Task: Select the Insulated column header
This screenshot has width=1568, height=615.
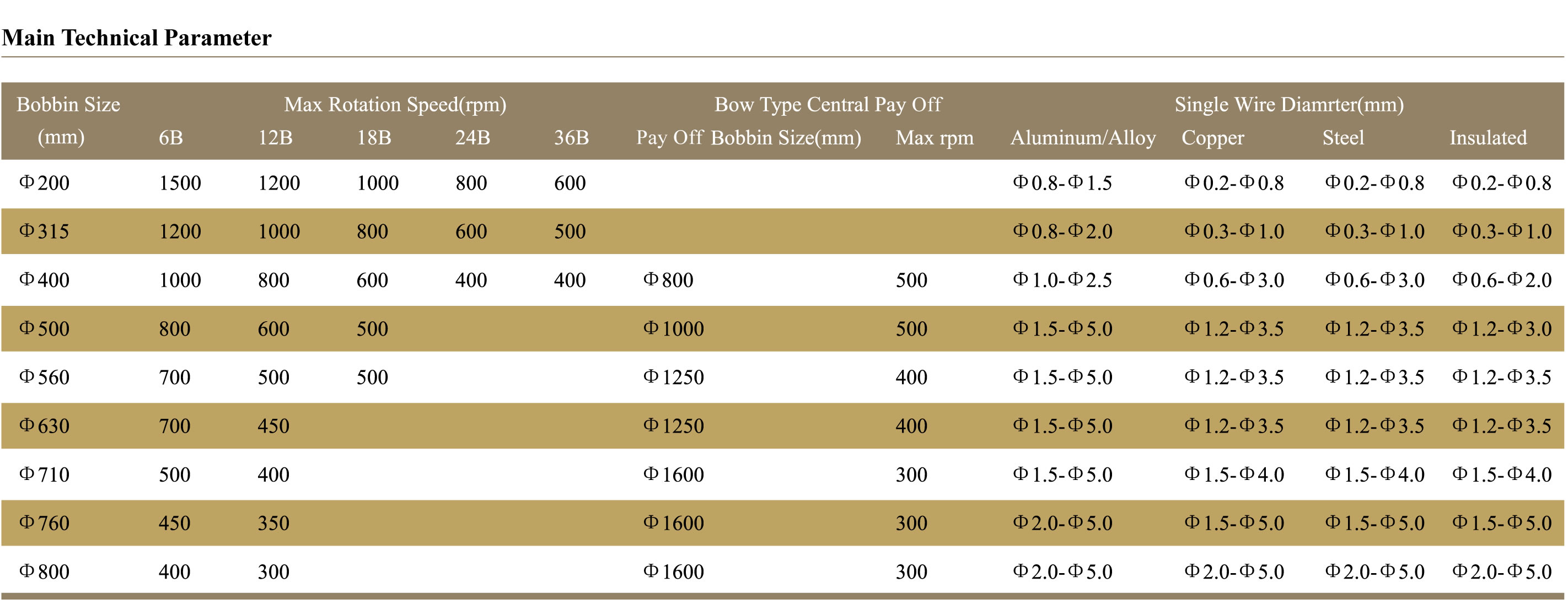Action: pos(1488,138)
